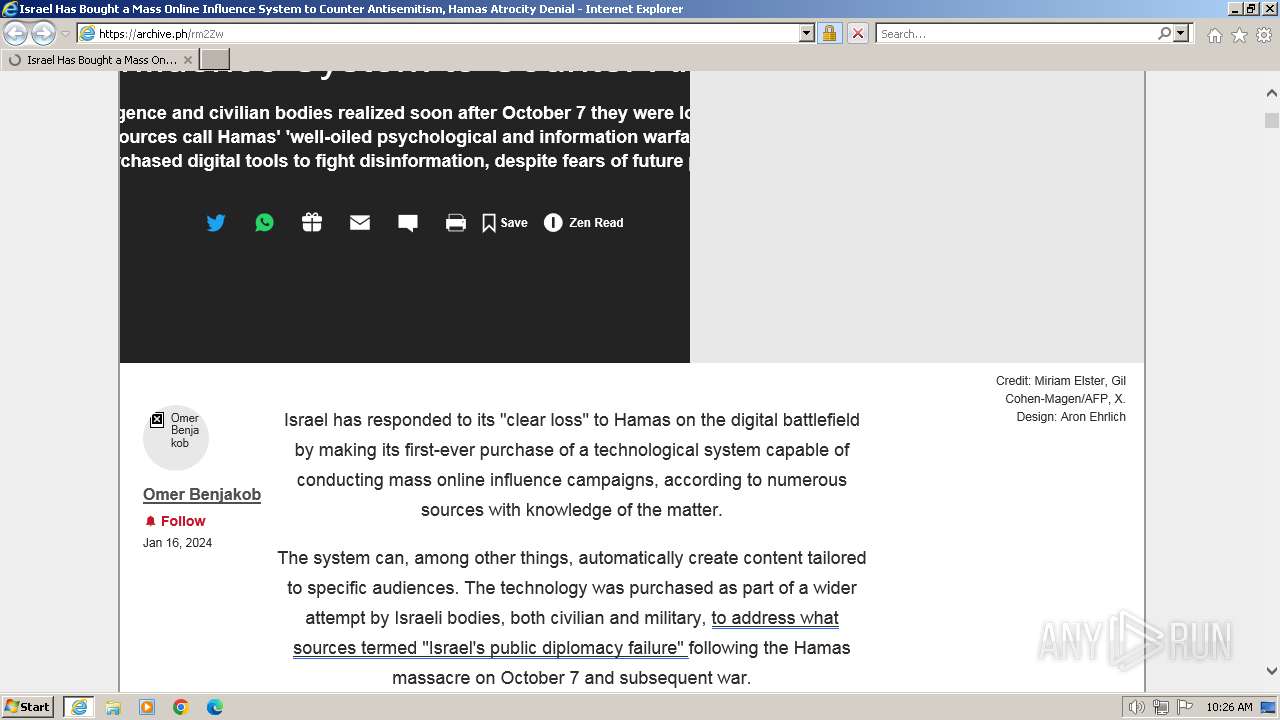Save the article with bookmark toggle

[505, 223]
